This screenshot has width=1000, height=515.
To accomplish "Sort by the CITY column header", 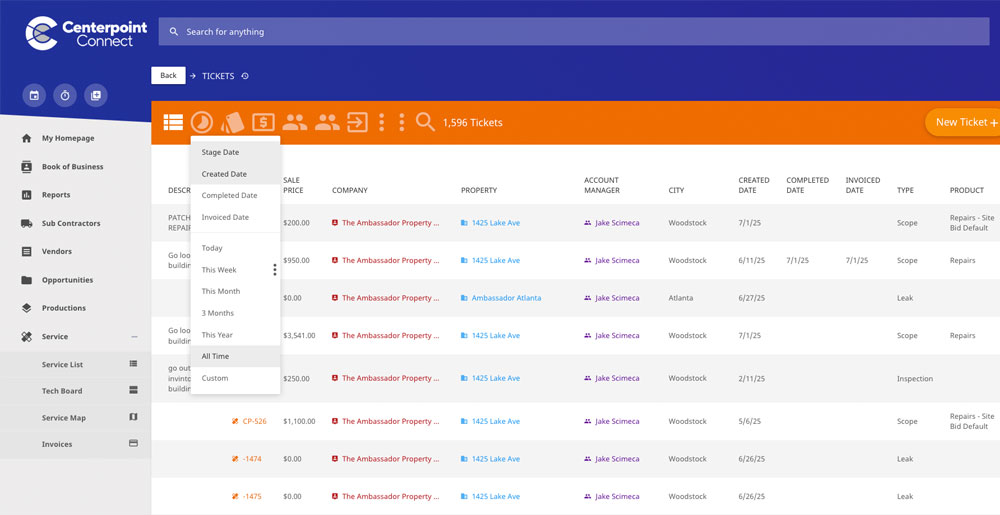I will (676, 190).
